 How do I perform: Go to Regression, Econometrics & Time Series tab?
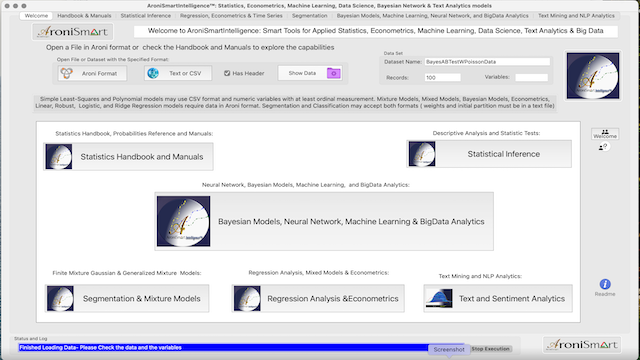click(231, 16)
